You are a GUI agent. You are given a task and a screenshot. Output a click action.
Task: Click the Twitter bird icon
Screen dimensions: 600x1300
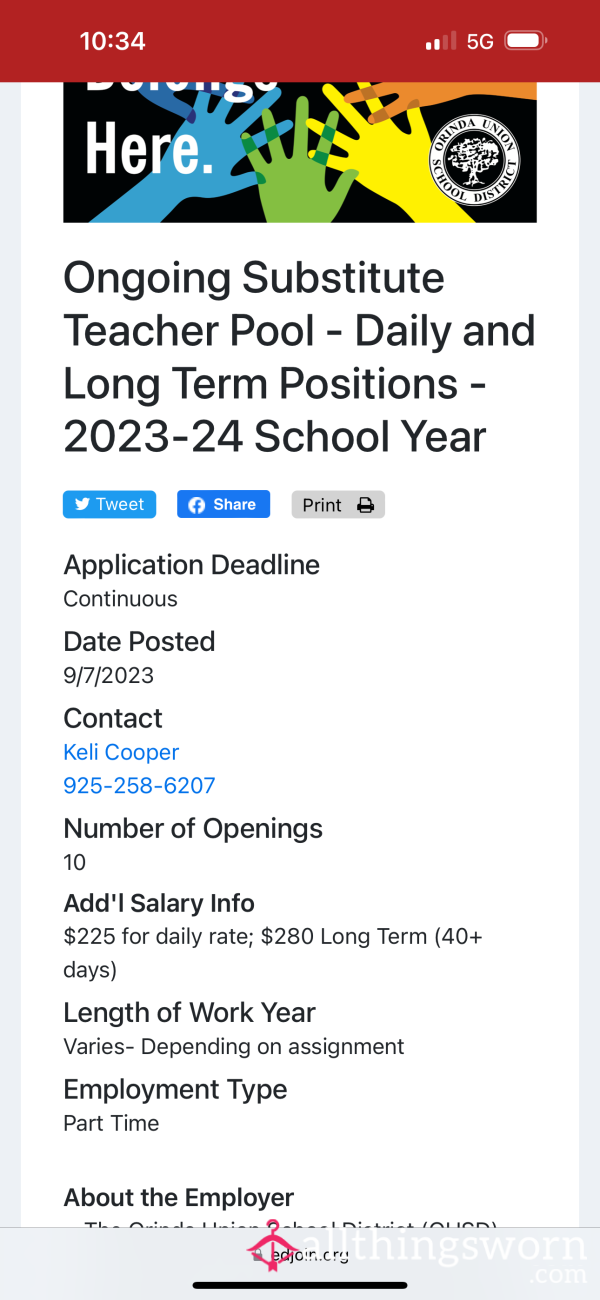click(82, 505)
